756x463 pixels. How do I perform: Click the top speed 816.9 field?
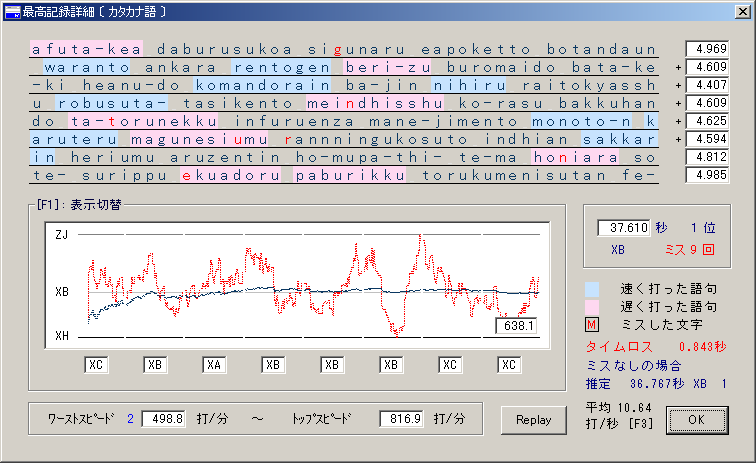tap(401, 419)
